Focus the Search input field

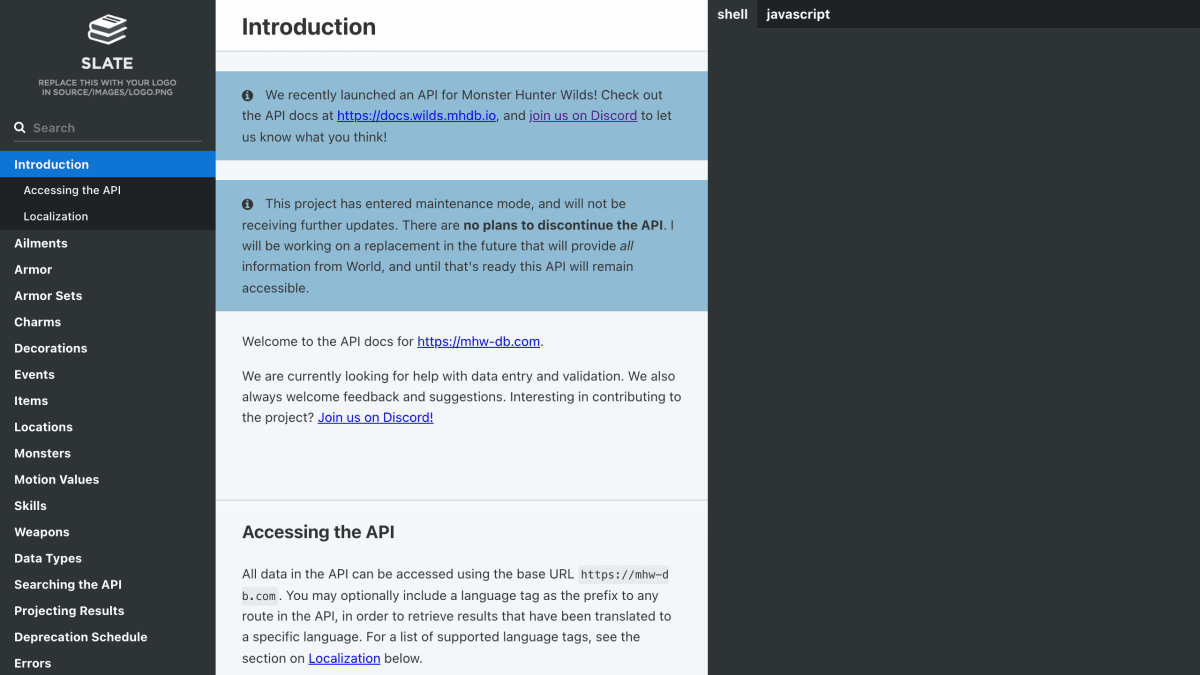(108, 128)
